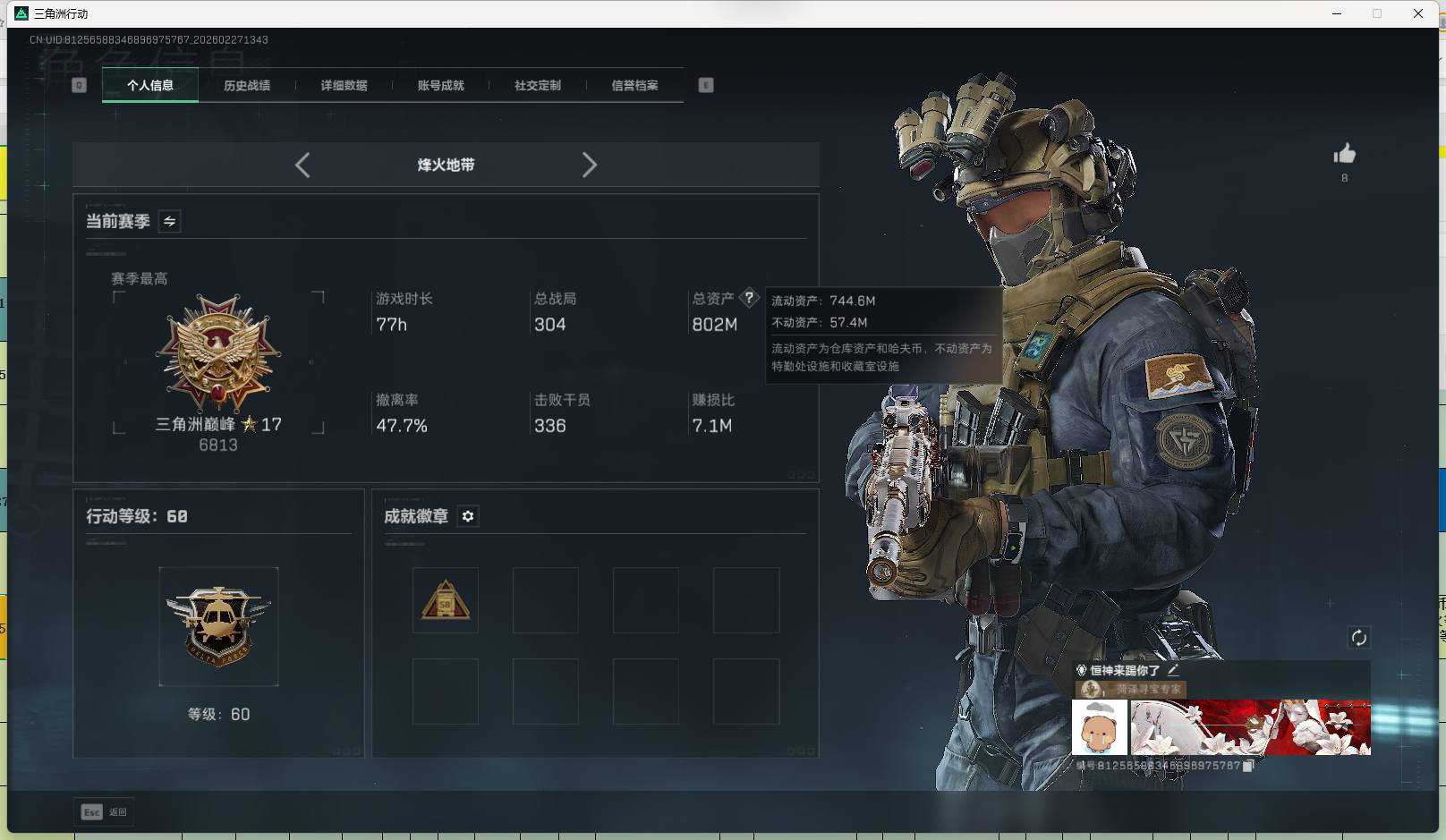Viewport: 1446px width, 840px height.
Task: Click the 击败干员 value 336
Action: coord(549,426)
